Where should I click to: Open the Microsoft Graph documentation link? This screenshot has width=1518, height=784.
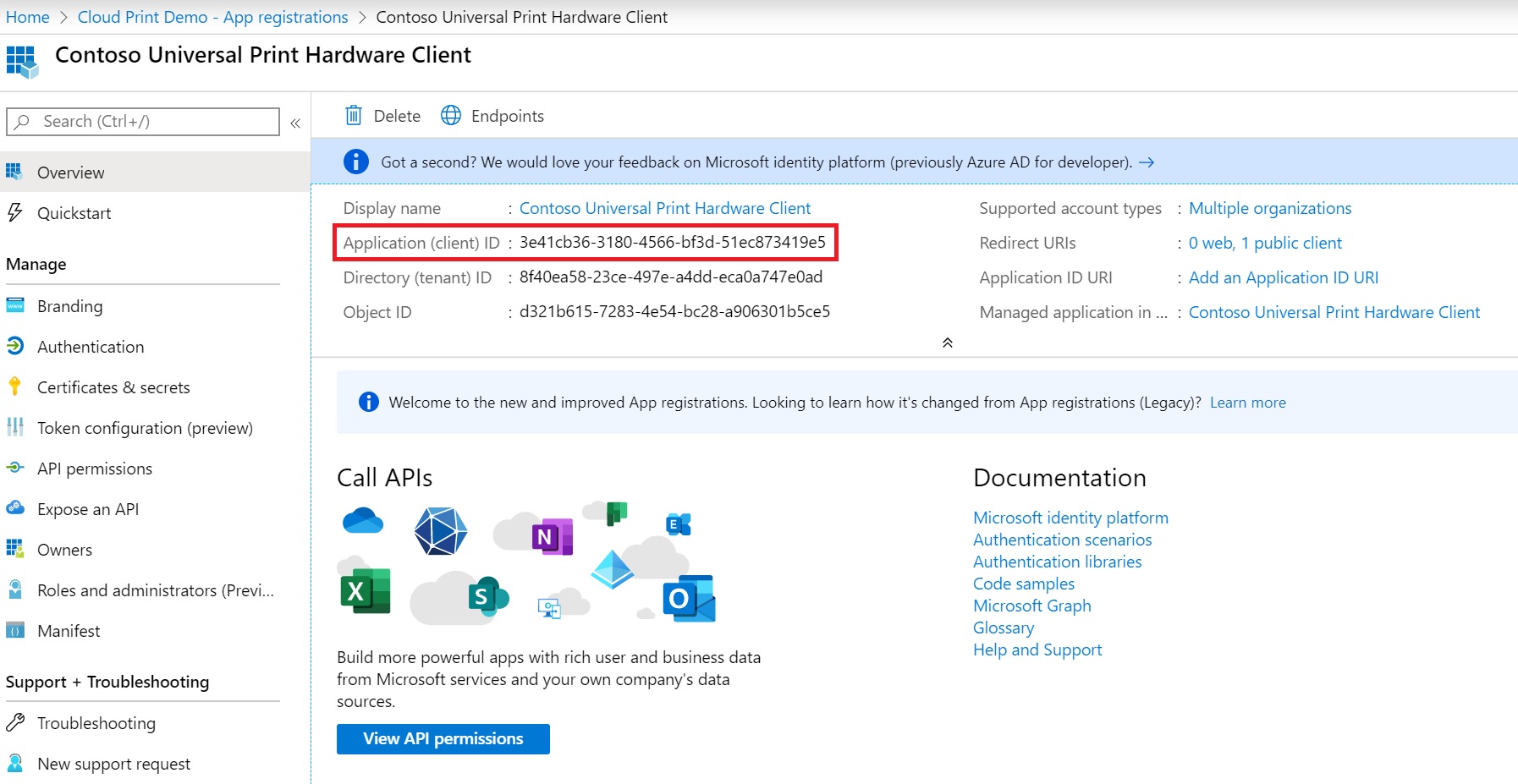pyautogui.click(x=1032, y=606)
